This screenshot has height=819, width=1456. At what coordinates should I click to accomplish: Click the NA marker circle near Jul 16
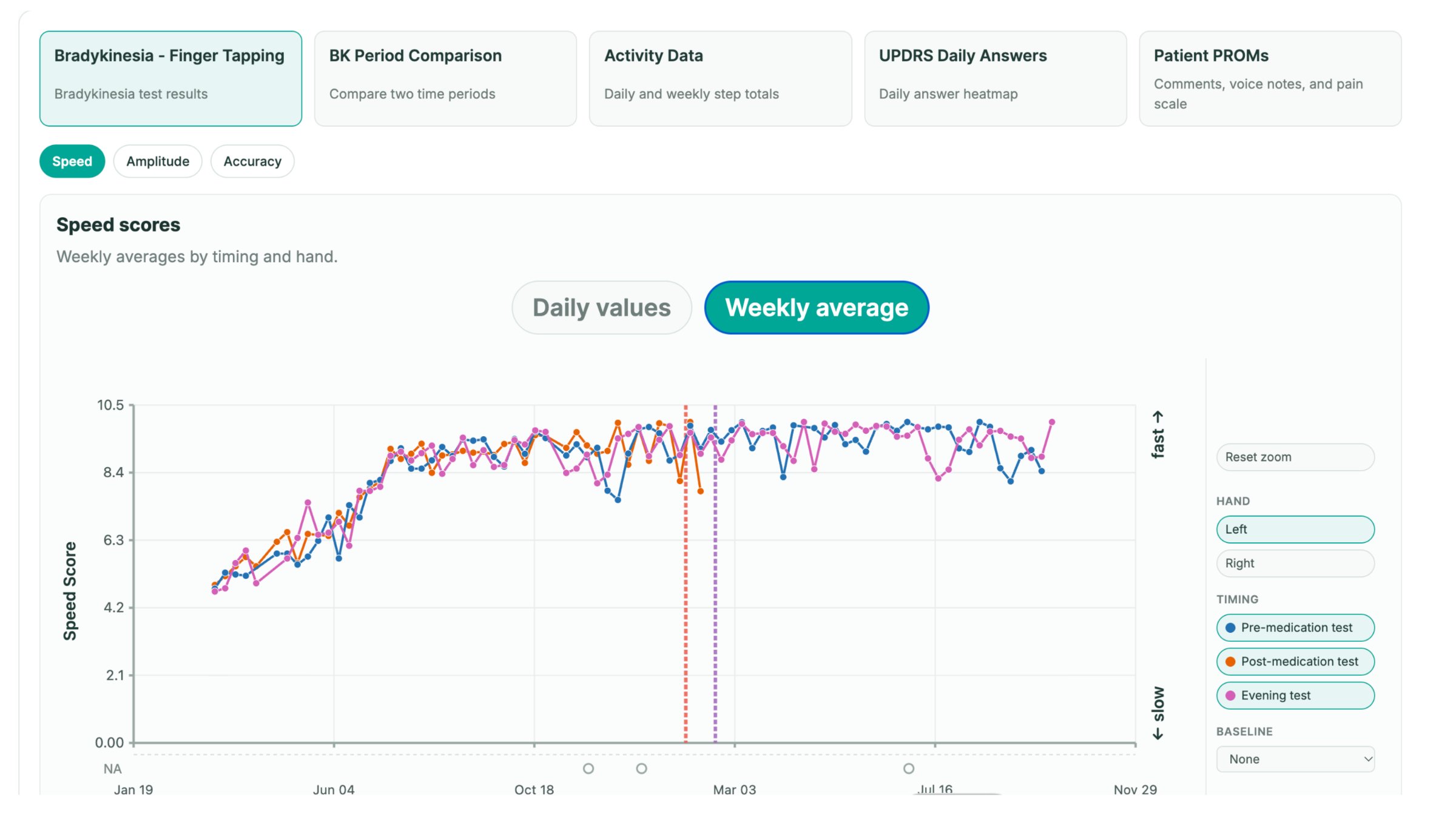tap(908, 769)
